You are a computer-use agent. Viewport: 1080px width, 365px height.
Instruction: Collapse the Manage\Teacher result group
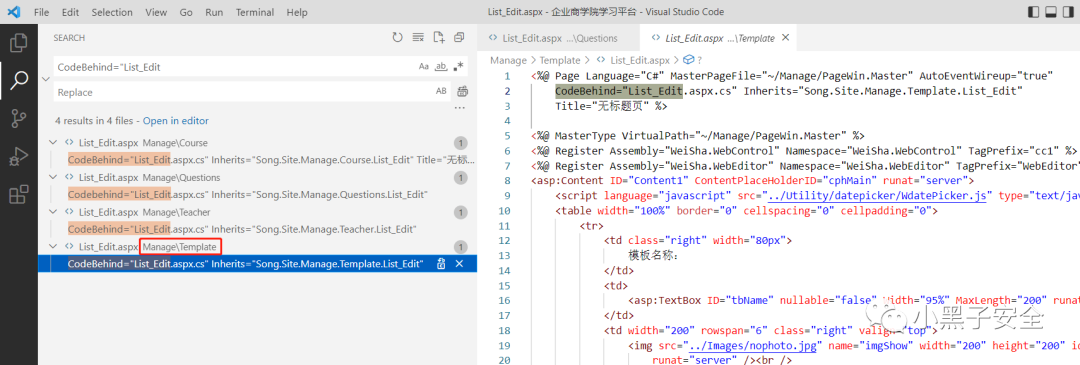(x=54, y=212)
